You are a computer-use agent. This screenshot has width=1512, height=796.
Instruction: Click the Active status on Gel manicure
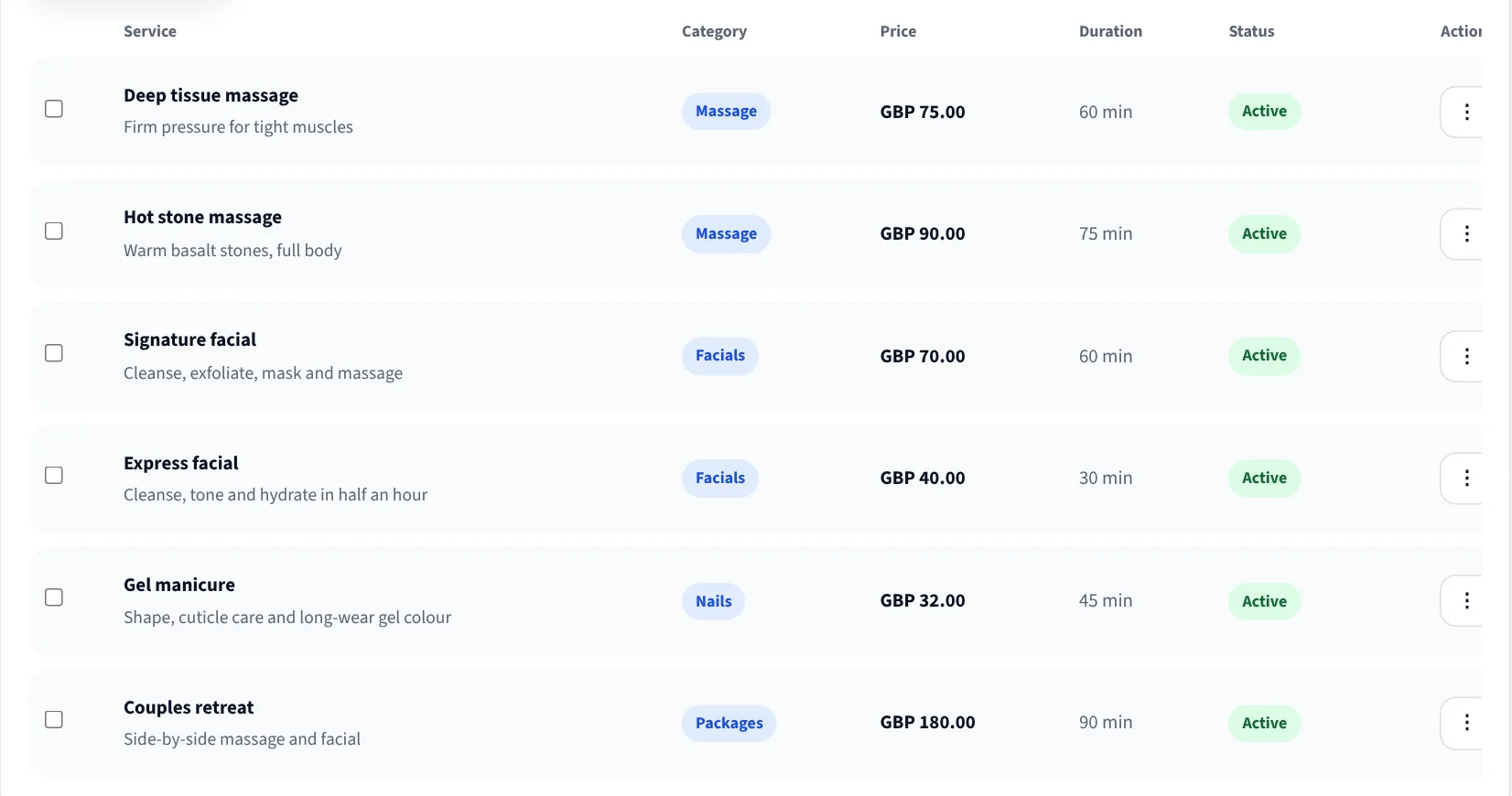[x=1264, y=601]
